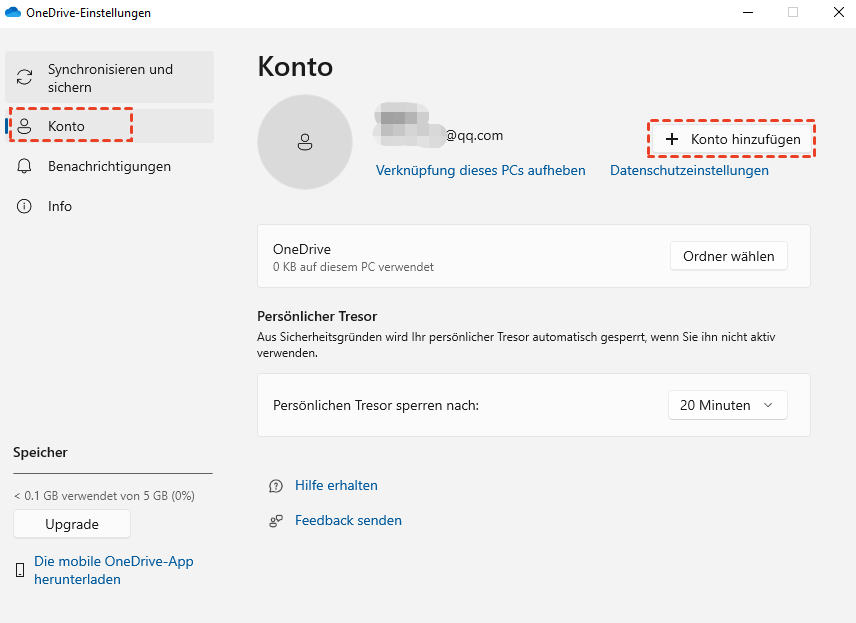
Task: Click Verknüpfung dieses PCs aufheben link
Action: point(480,170)
